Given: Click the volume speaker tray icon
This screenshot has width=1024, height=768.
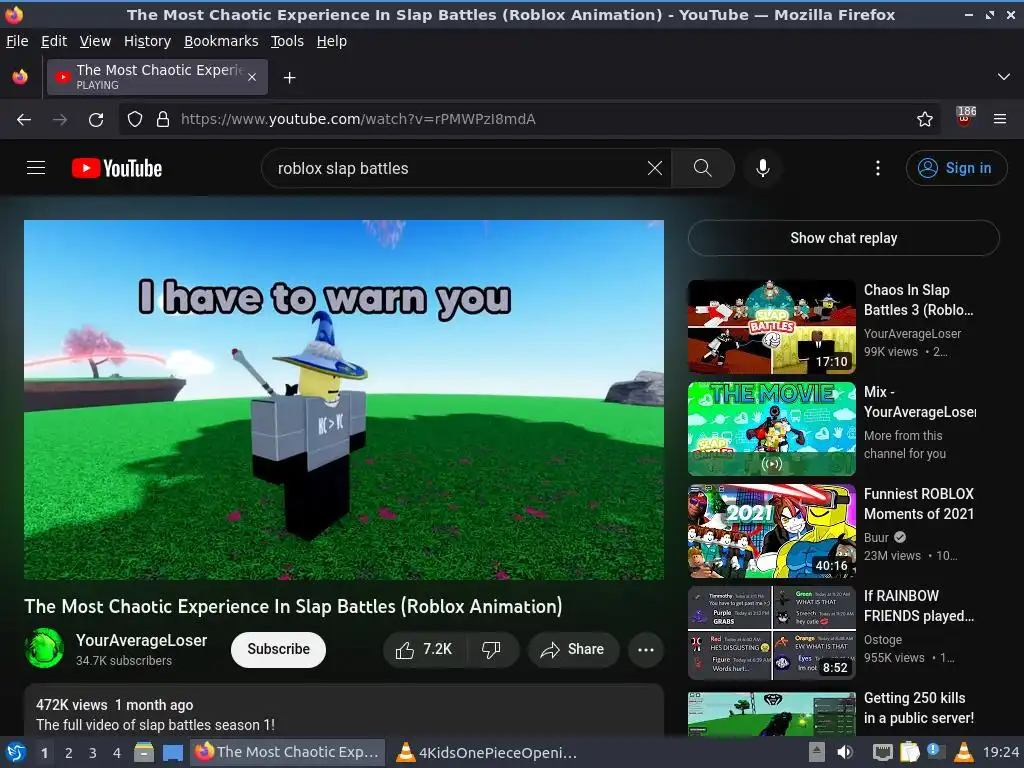Looking at the screenshot, I should pyautogui.click(x=845, y=752).
